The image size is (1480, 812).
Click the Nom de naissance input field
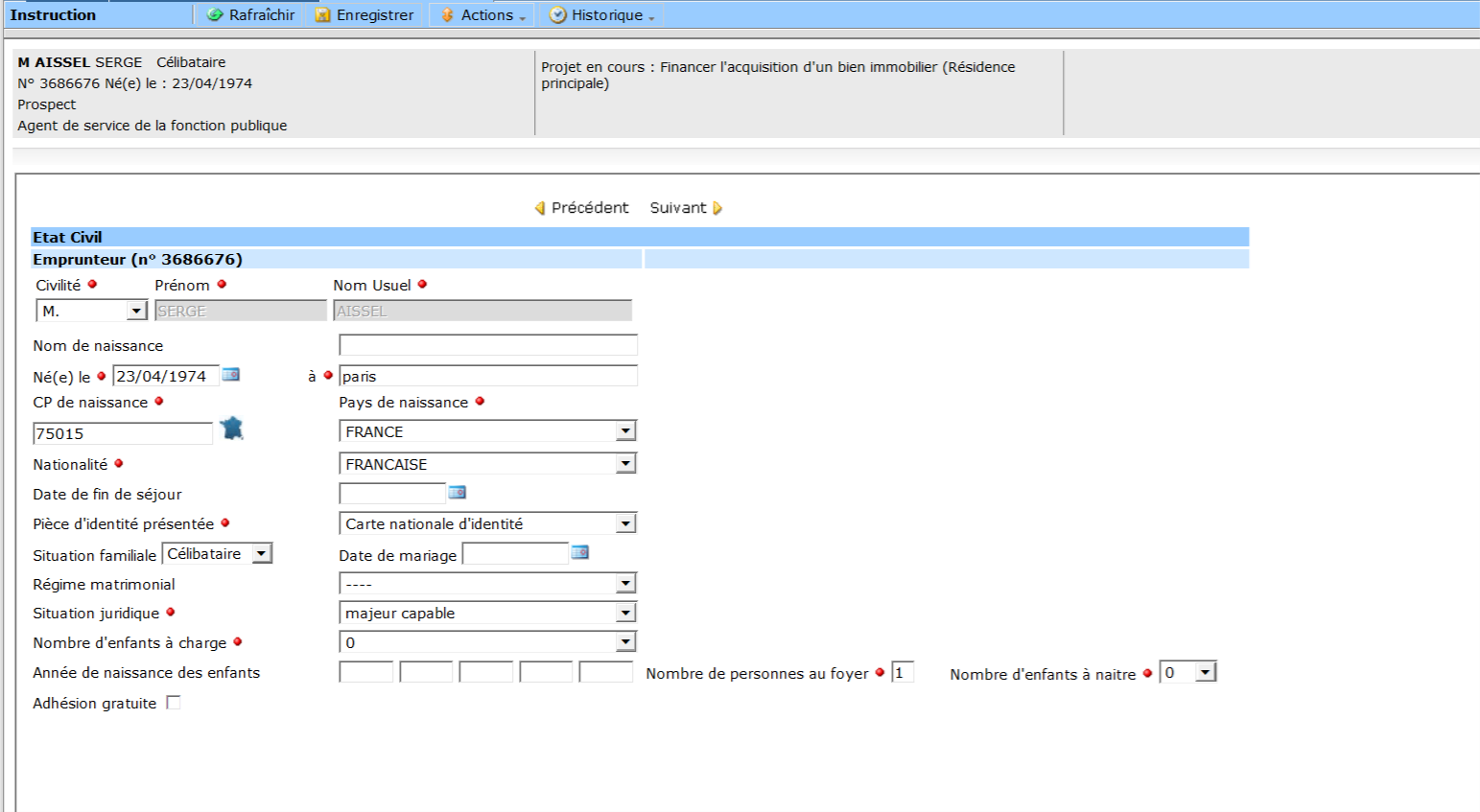487,345
